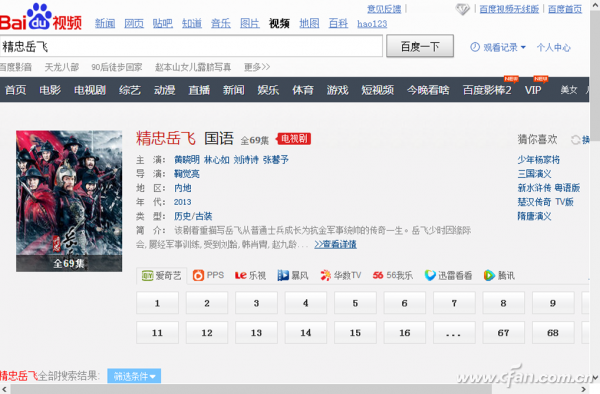Switch to PPS video source
Screen dimensions: 600x394
[208, 275]
